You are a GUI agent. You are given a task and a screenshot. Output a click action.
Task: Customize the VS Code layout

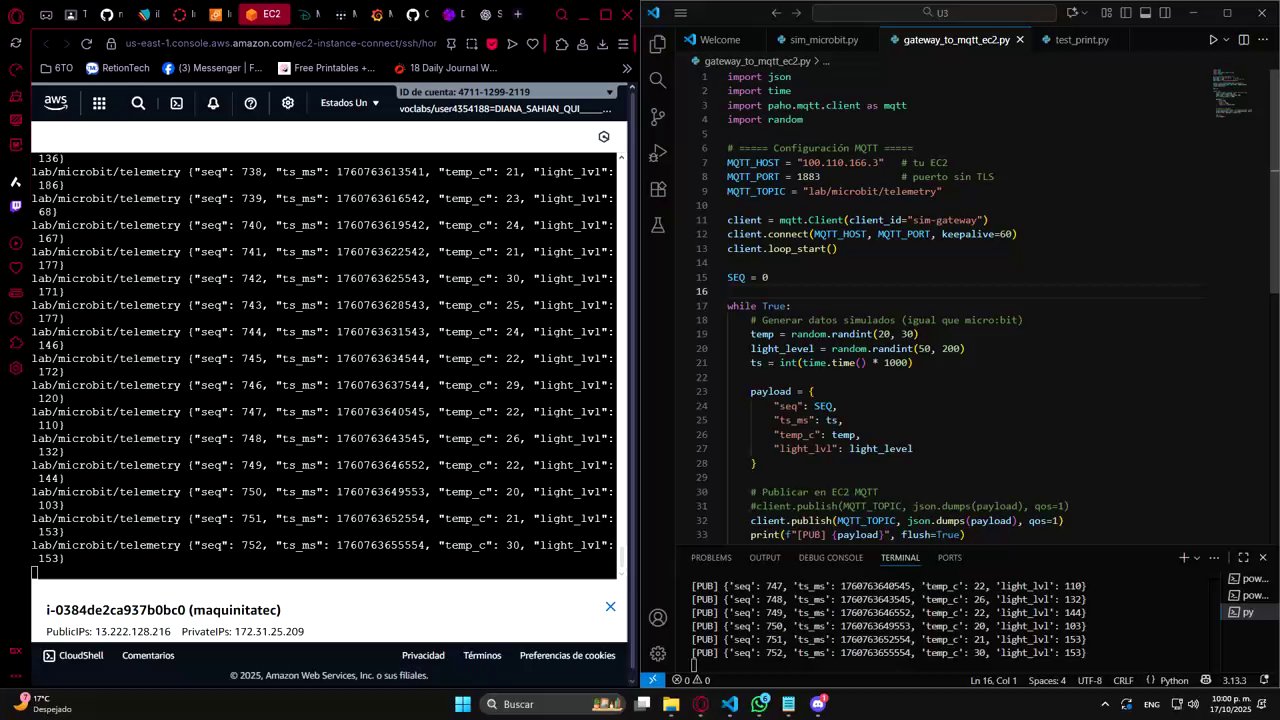(1106, 13)
